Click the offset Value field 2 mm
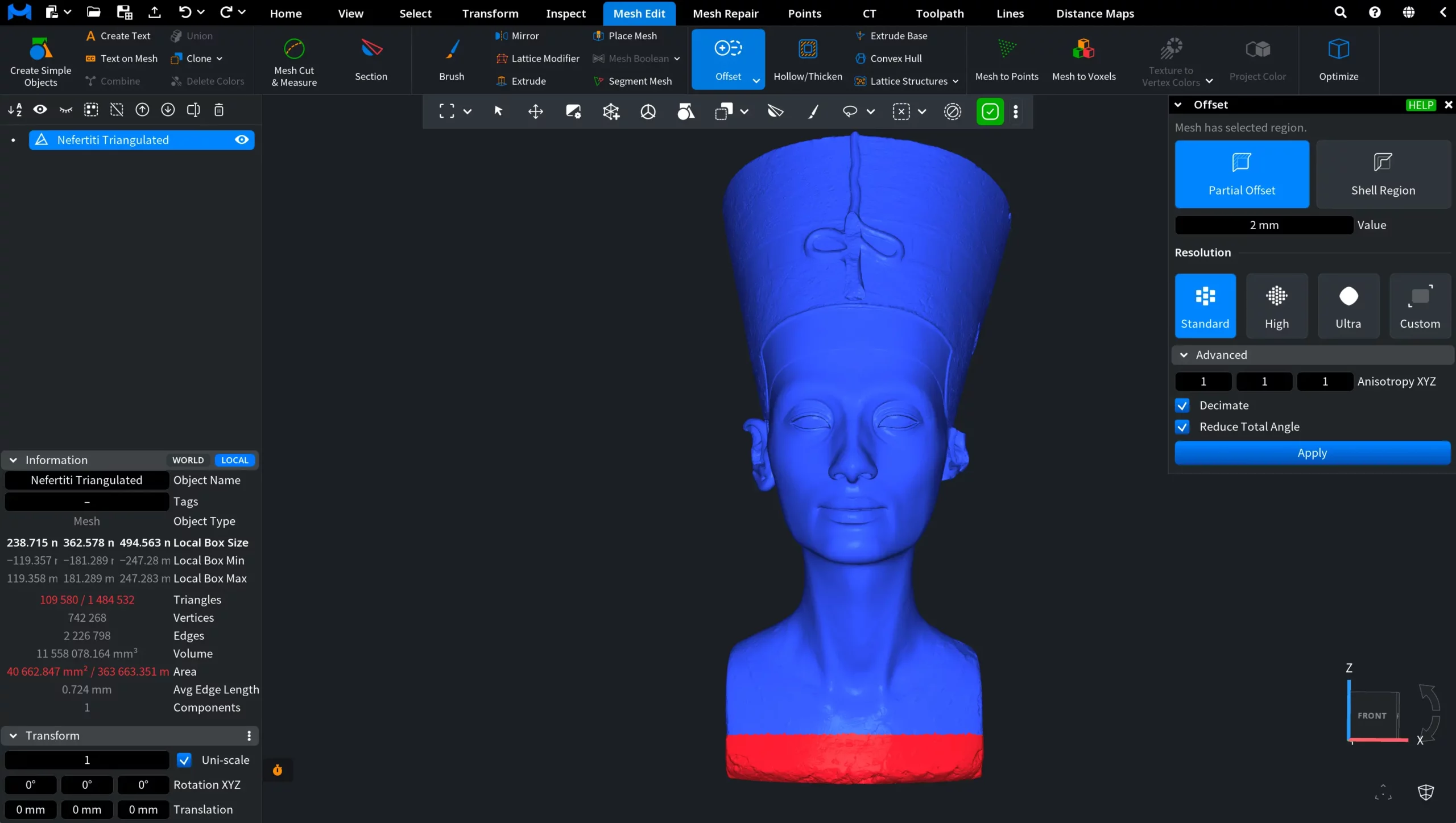 click(1264, 225)
